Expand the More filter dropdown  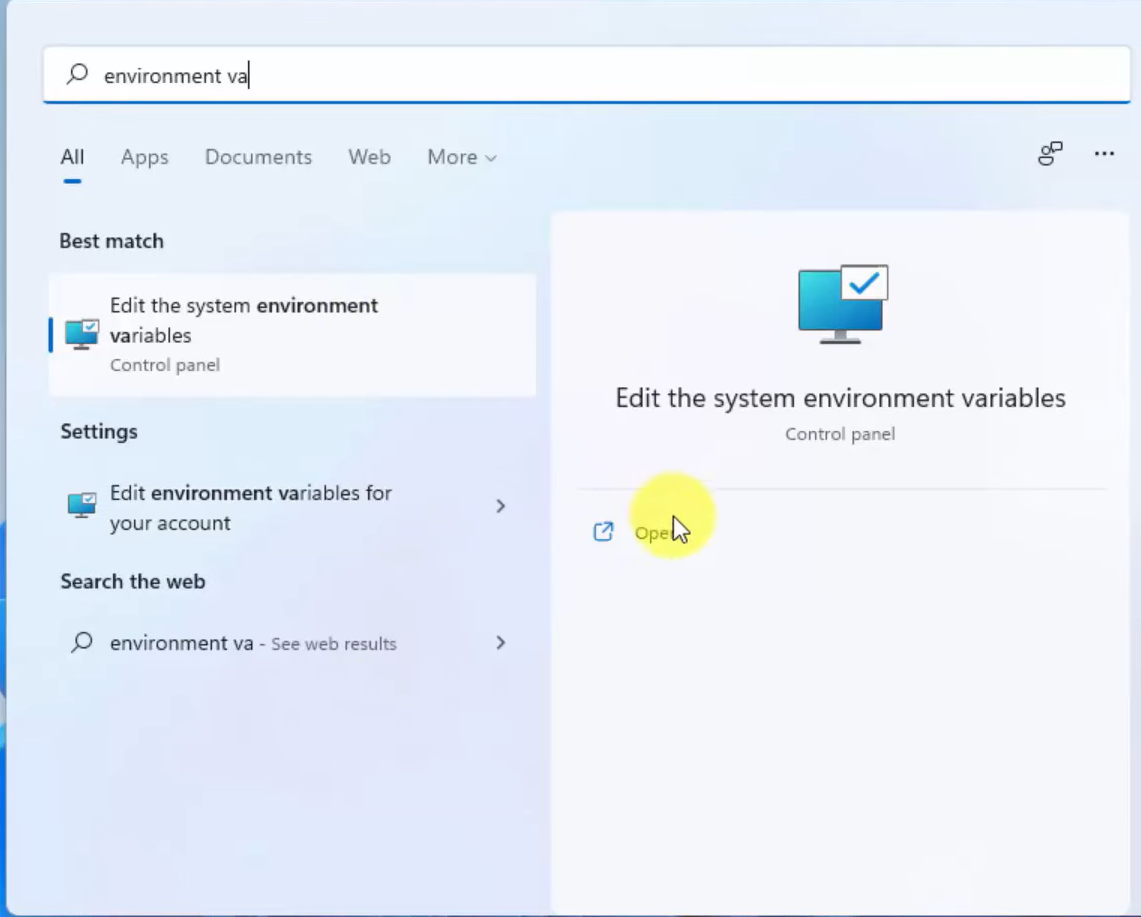(x=461, y=157)
